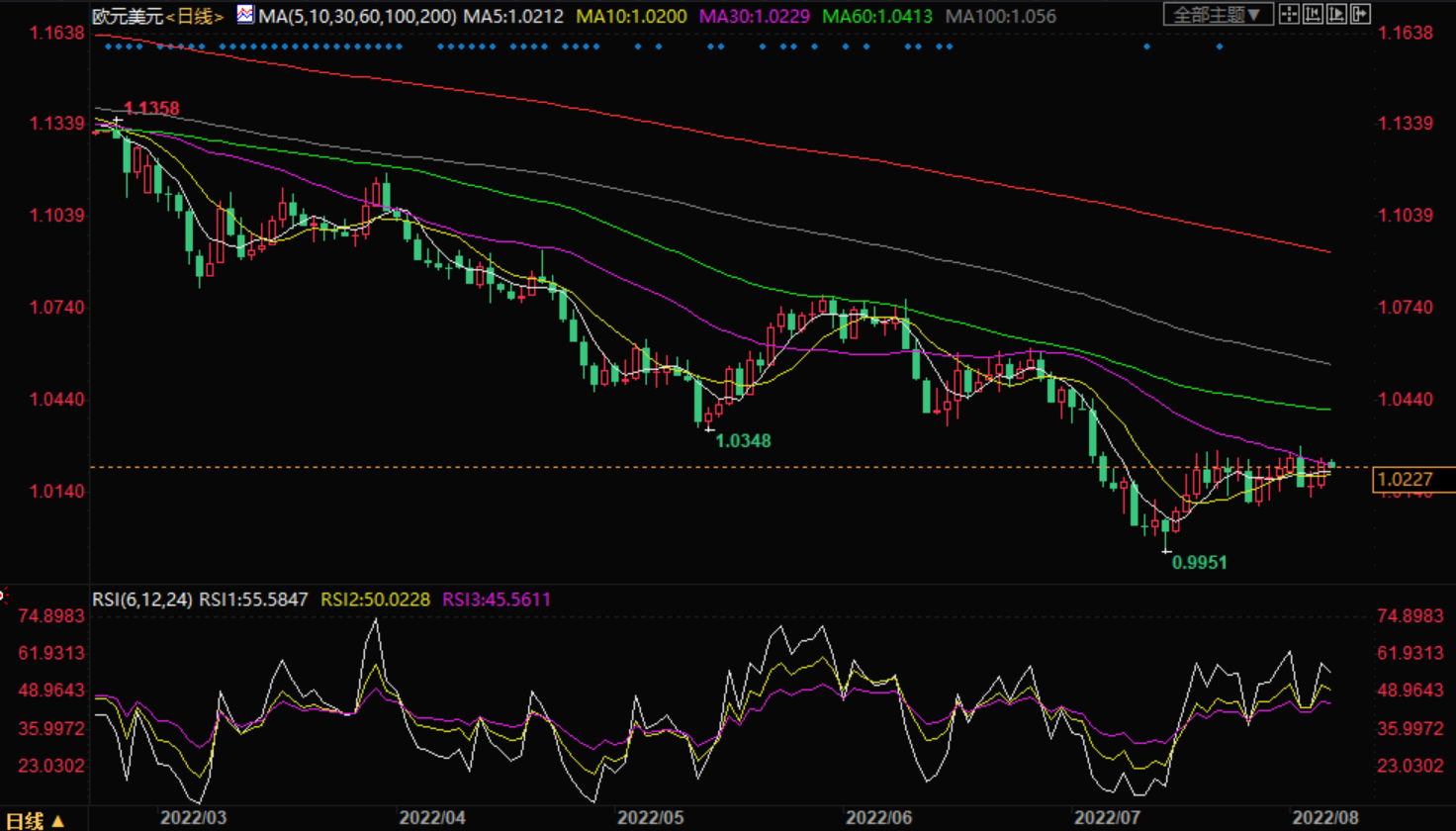Click the MA indicator chart icon

pos(244,15)
